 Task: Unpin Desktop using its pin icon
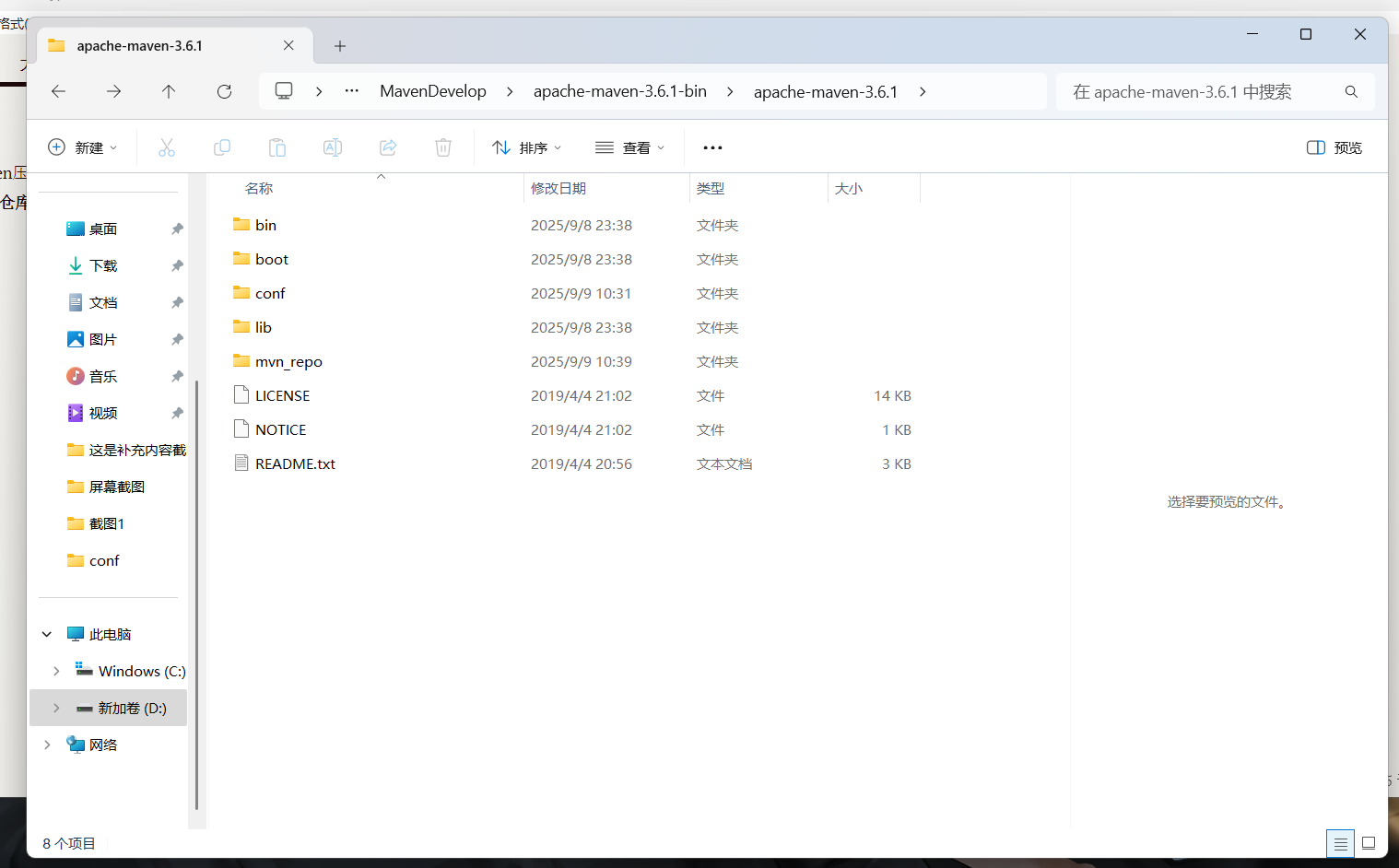177,229
